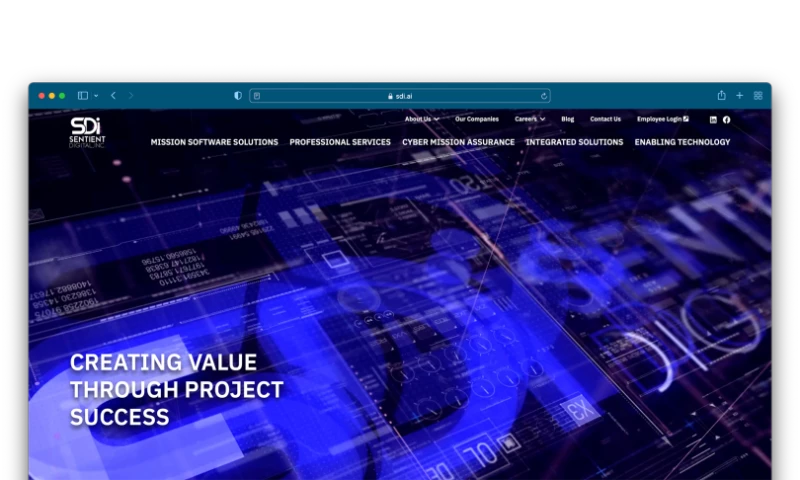Click the reader view page icon
800x480 pixels.
click(257, 96)
